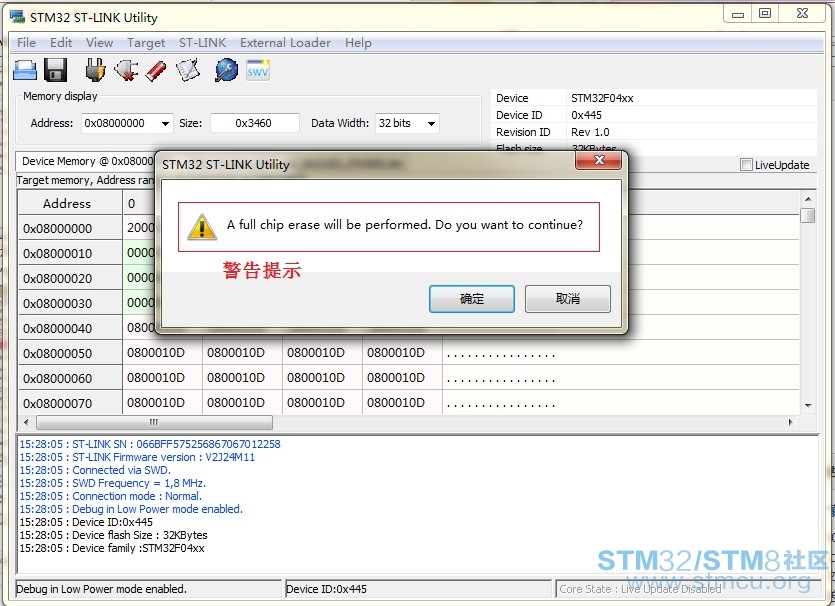
Task: Open the View menu
Action: (x=99, y=43)
